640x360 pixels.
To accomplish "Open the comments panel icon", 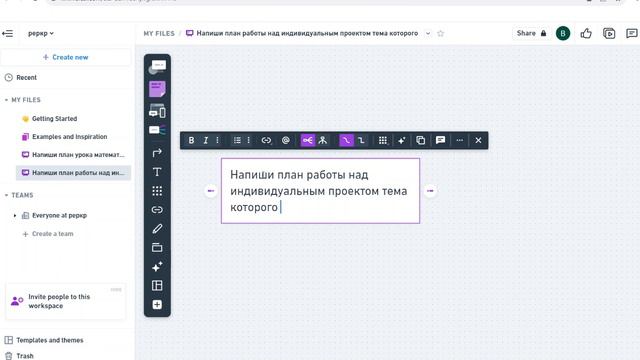I will pos(632,33).
